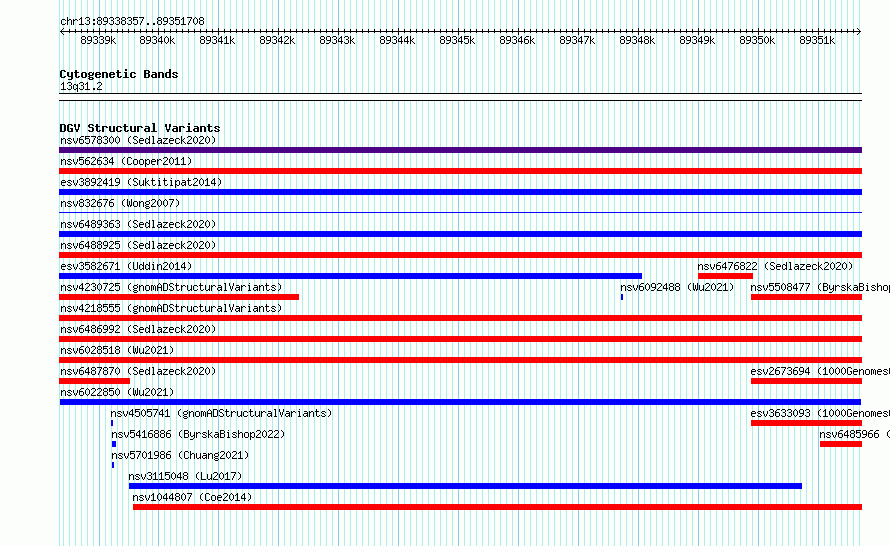Click the nsv6022850 (Wu2021) label
The height and width of the screenshot is (546, 890).
click(x=117, y=392)
